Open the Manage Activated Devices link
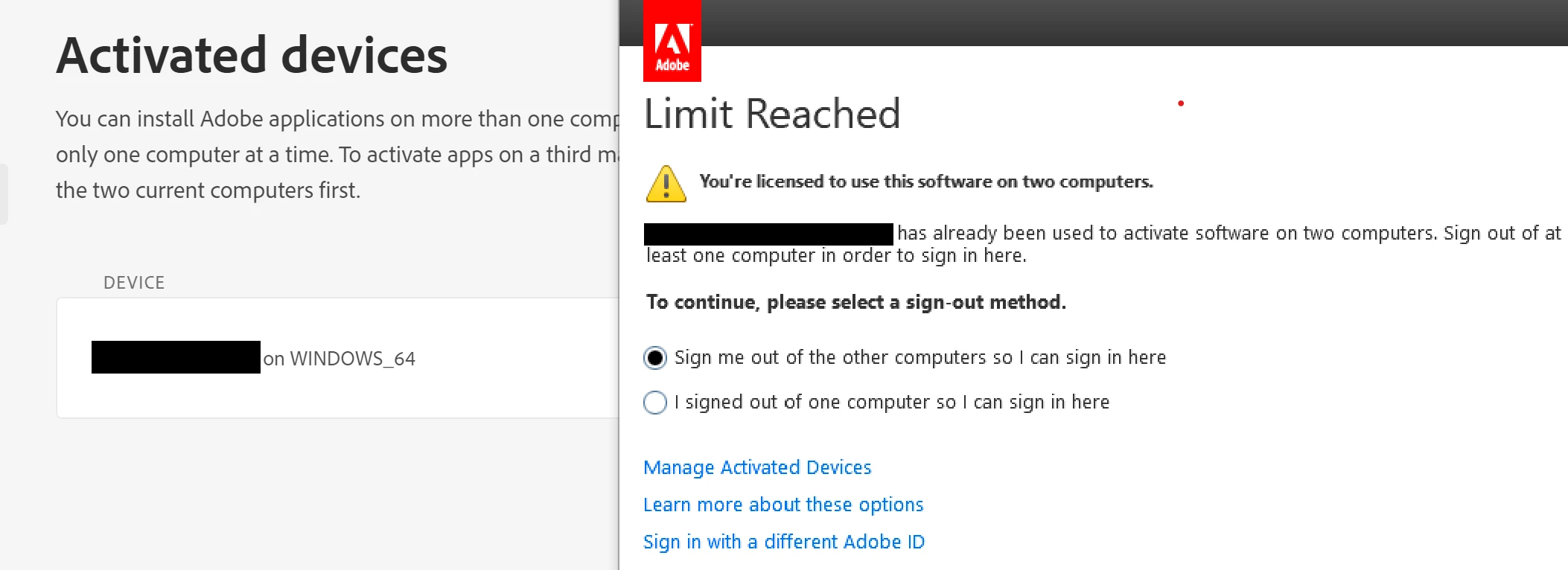 point(757,467)
